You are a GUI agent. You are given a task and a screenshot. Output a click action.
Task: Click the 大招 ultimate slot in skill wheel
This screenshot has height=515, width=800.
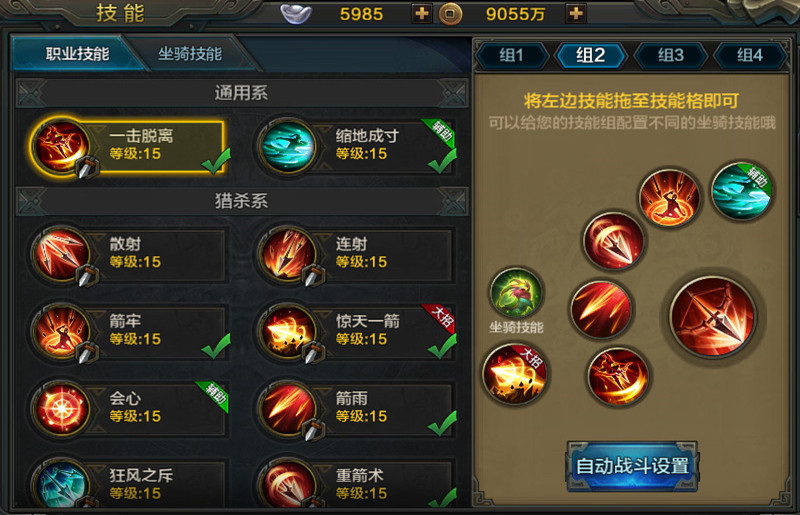click(514, 374)
